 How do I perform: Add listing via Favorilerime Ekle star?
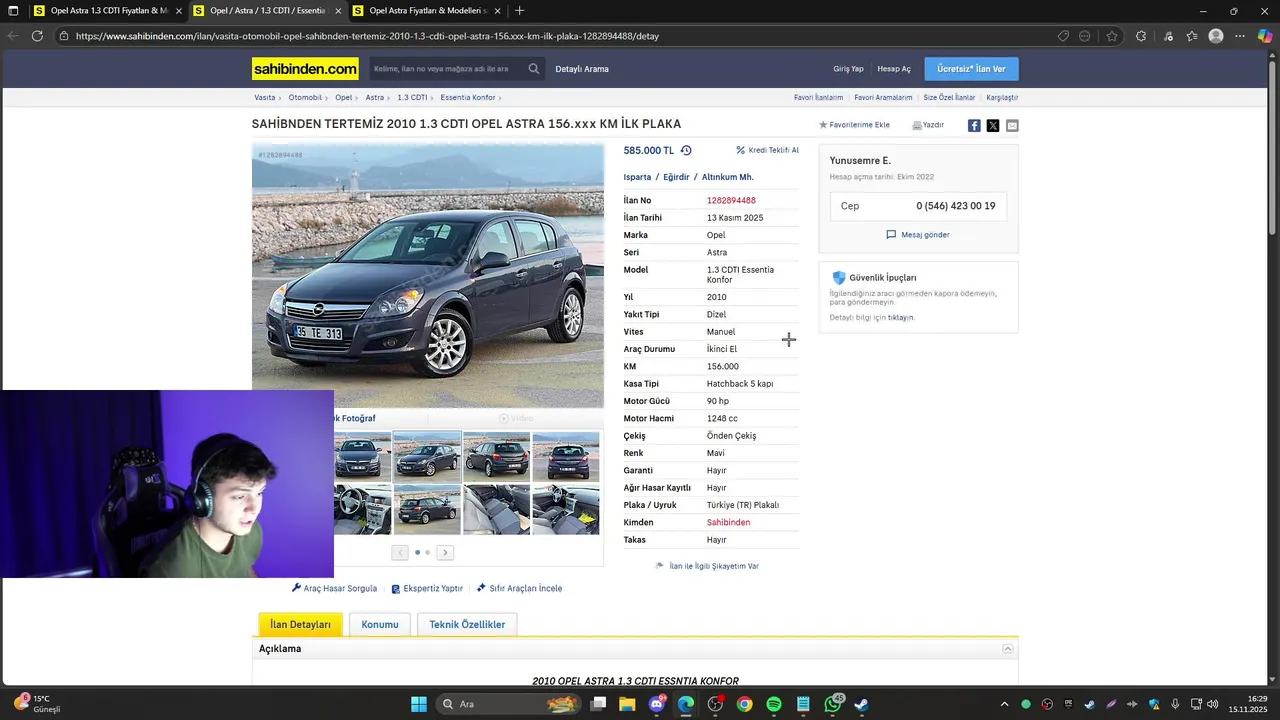[854, 125]
